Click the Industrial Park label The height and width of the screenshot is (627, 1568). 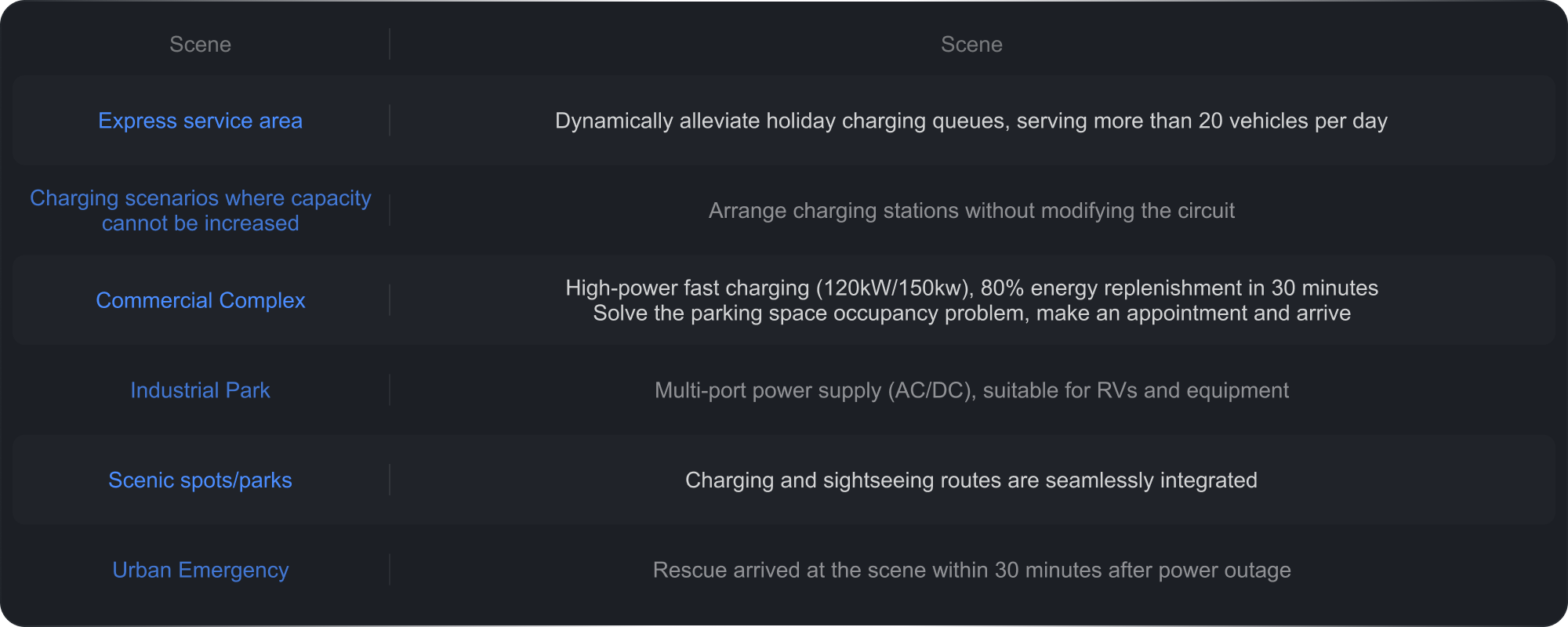[x=200, y=390]
